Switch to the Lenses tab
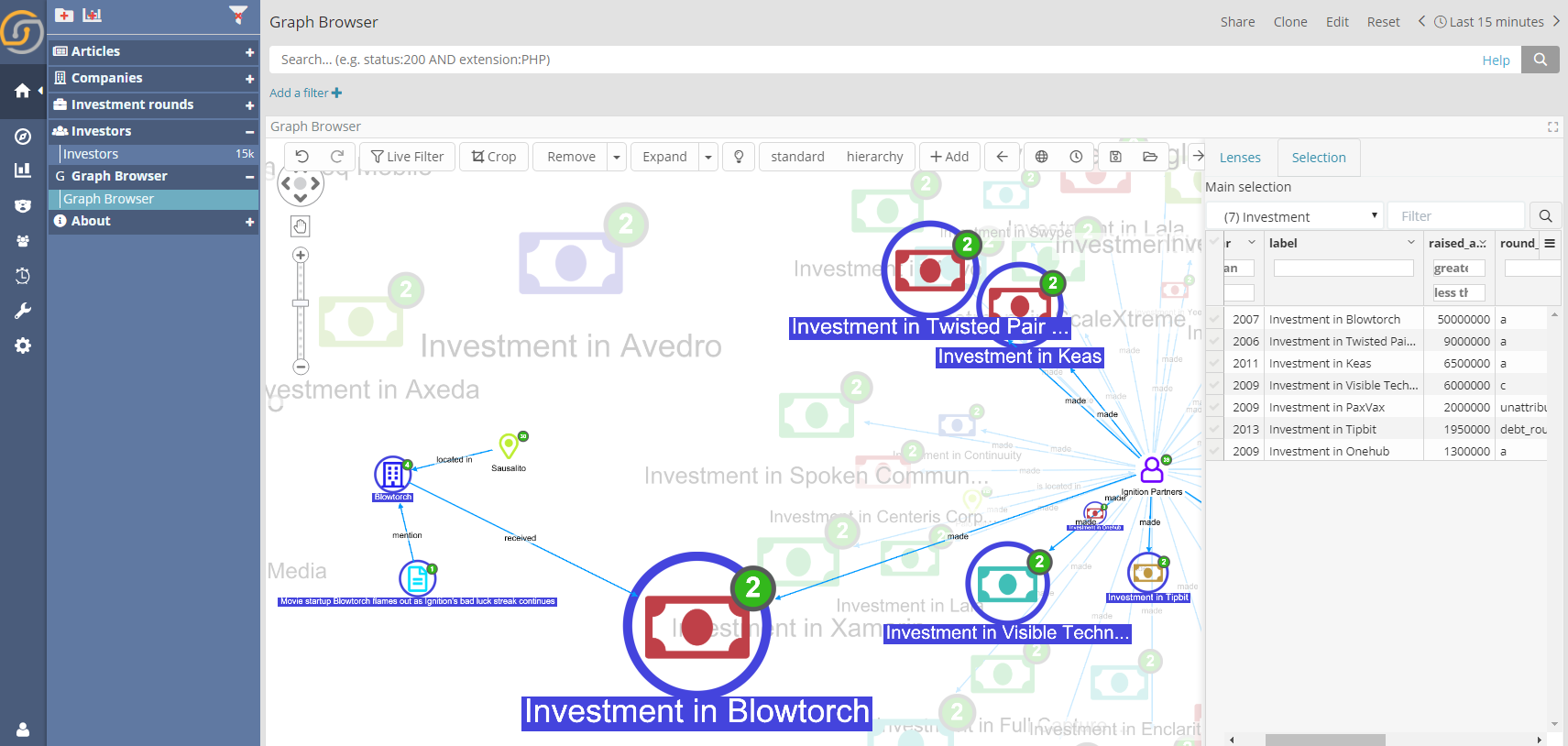 (x=1240, y=158)
